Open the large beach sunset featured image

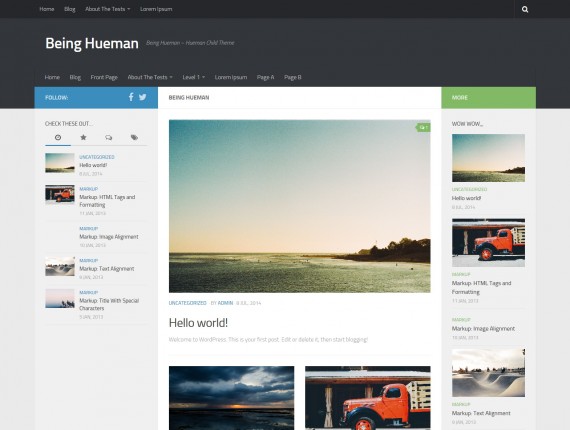point(300,206)
